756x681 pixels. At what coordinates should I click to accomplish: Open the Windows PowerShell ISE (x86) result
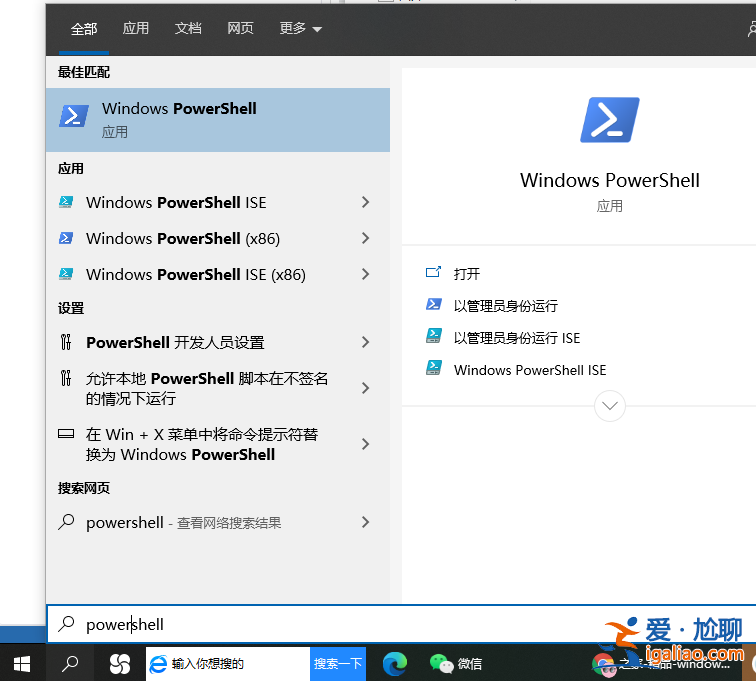(218, 274)
